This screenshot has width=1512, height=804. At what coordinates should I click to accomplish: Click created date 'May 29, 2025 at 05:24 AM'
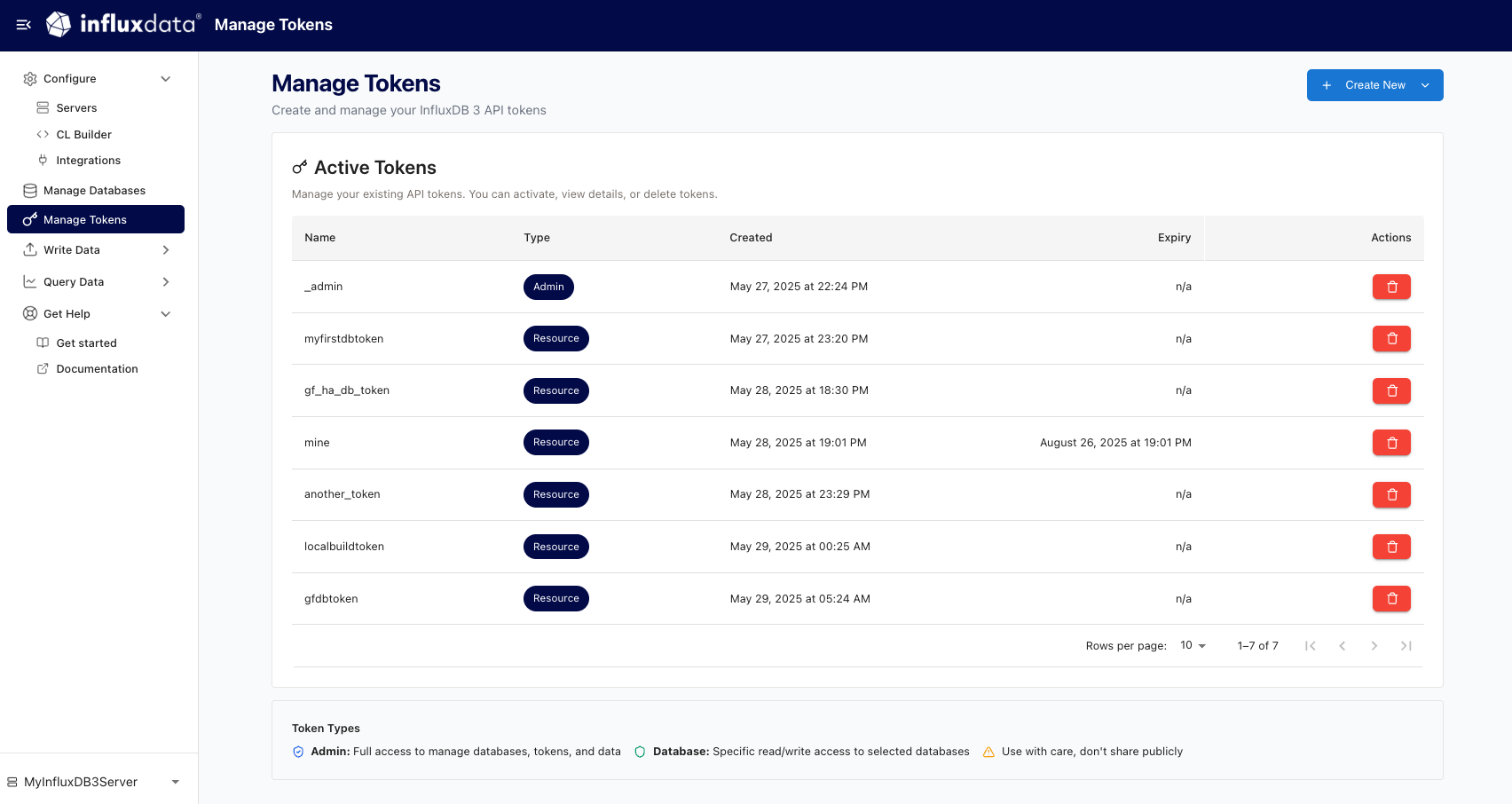pyautogui.click(x=800, y=599)
